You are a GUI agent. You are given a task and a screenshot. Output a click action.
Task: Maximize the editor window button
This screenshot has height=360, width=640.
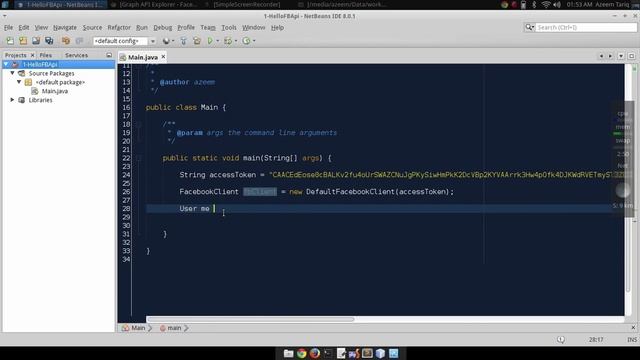[x=631, y=56]
